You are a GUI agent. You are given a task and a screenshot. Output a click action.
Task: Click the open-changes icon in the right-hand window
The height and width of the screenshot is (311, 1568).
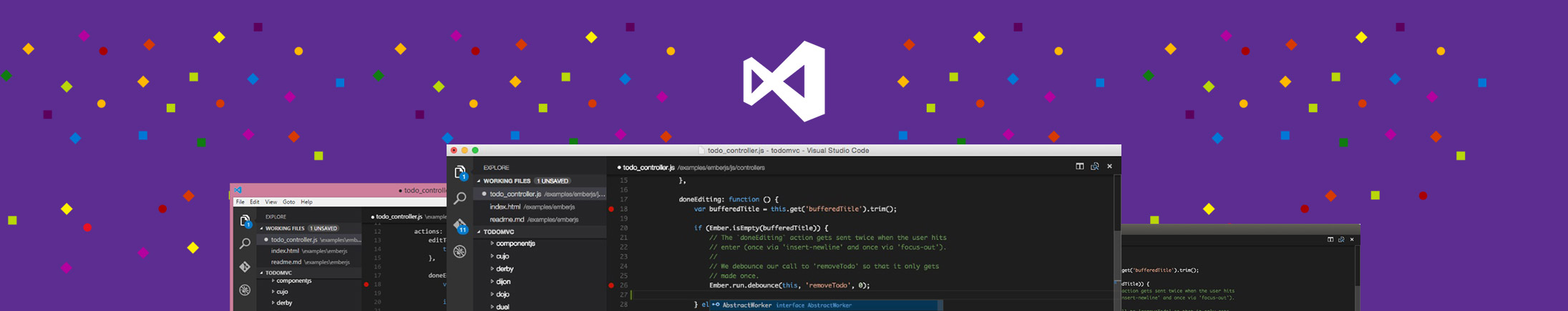pos(1341,240)
